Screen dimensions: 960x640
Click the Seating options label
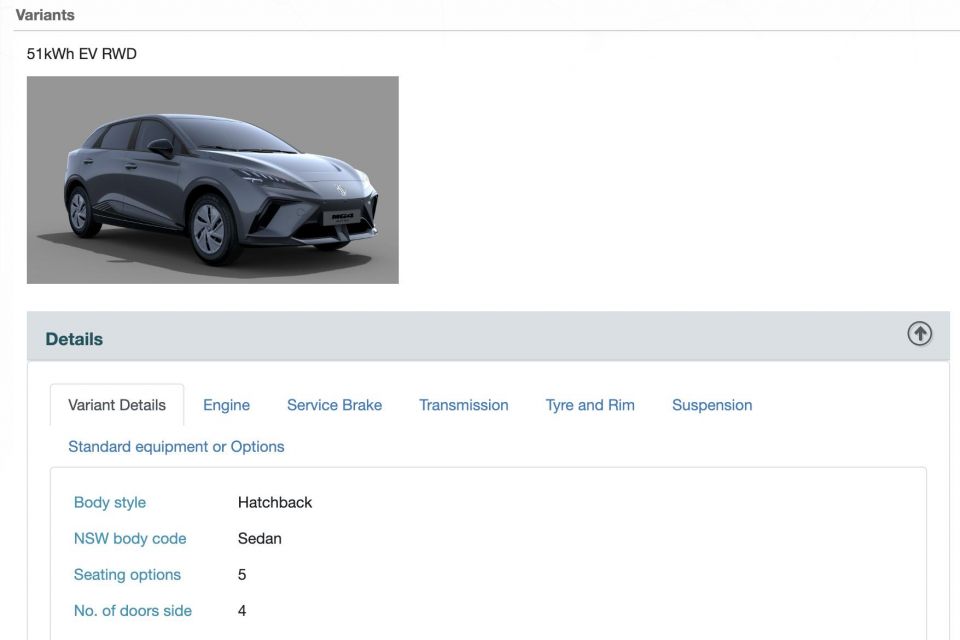127,574
